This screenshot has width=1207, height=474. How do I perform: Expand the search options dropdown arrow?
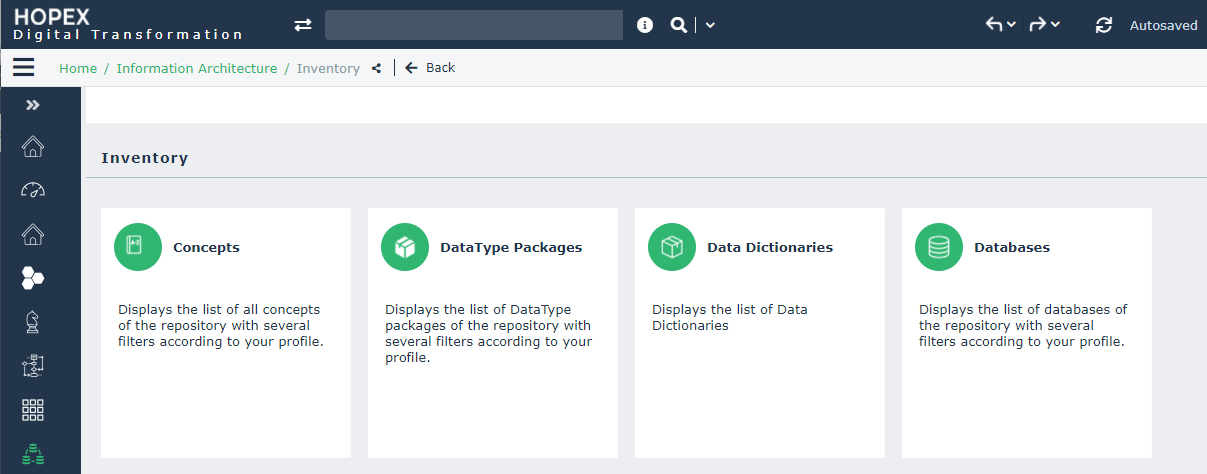click(x=710, y=25)
